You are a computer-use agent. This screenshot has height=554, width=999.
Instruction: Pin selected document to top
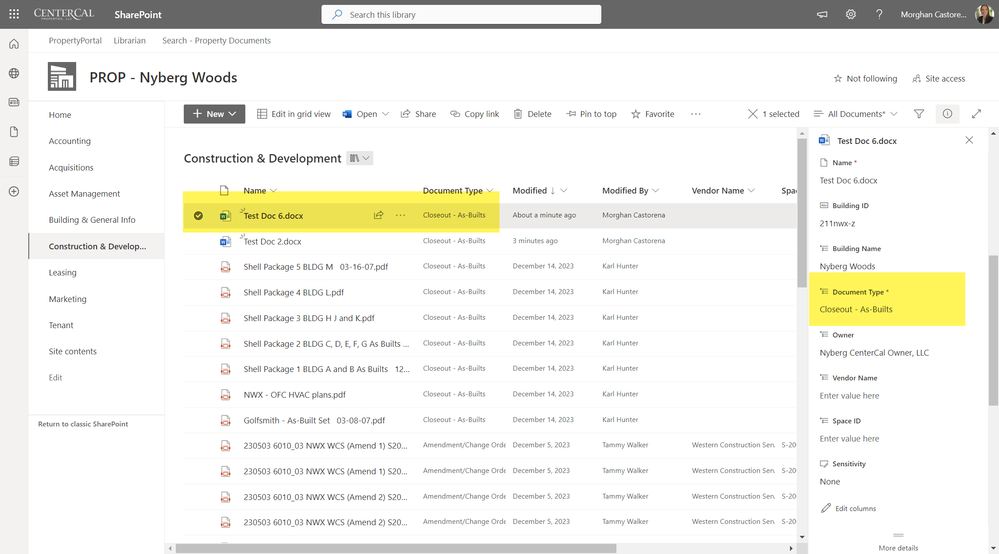coord(591,114)
